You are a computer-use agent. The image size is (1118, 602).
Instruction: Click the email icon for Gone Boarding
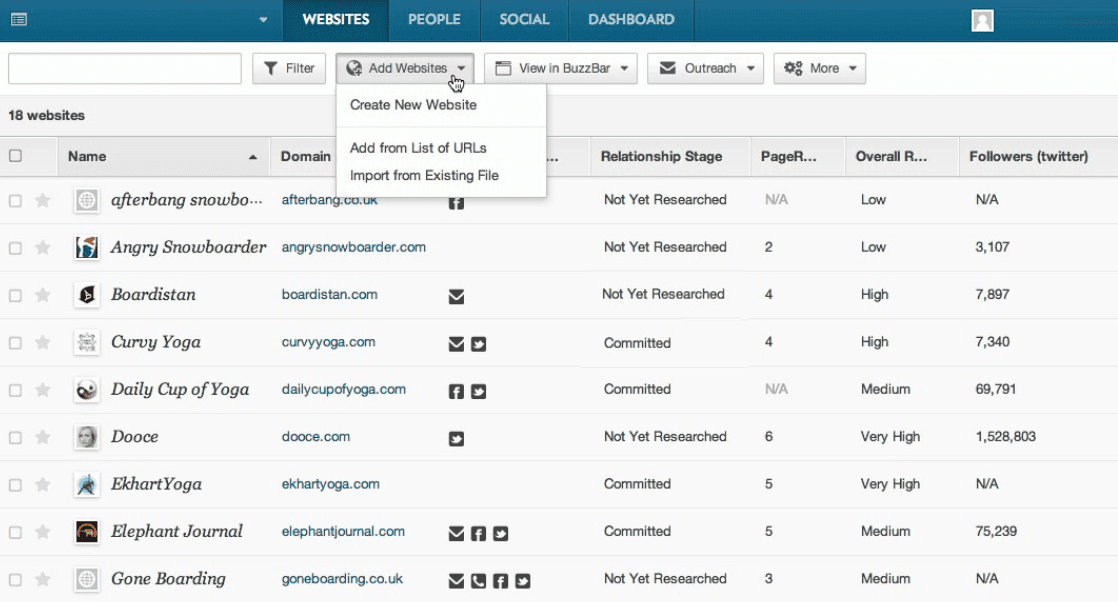coord(456,581)
